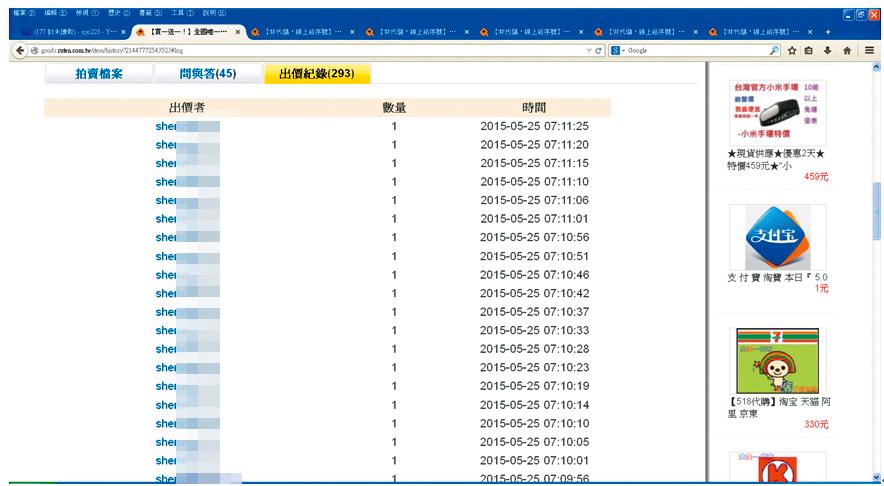Open the 檢視 menu
Viewport: 884px width, 486px height.
click(x=87, y=12)
